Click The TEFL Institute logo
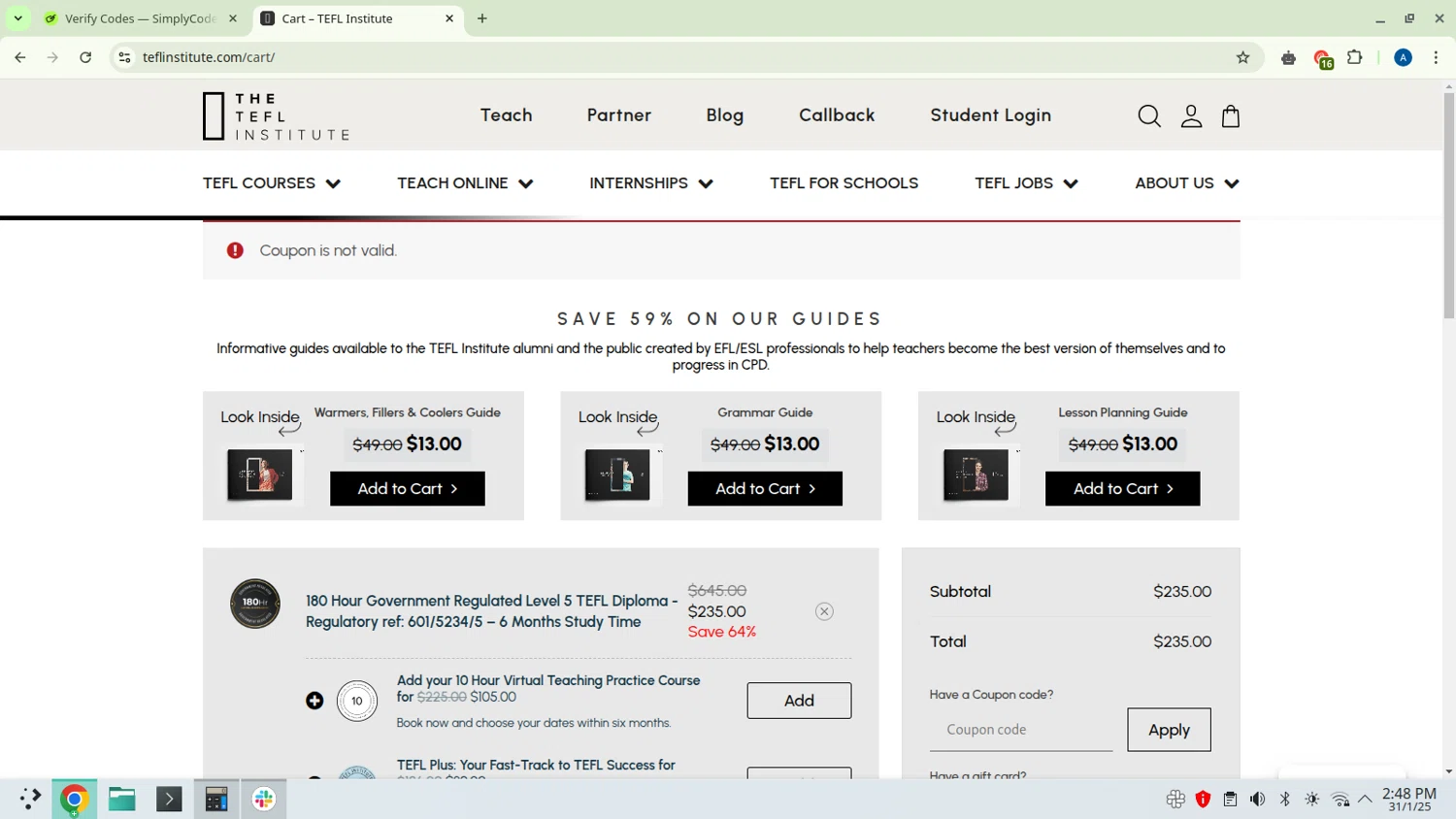This screenshot has height=819, width=1456. 276,116
